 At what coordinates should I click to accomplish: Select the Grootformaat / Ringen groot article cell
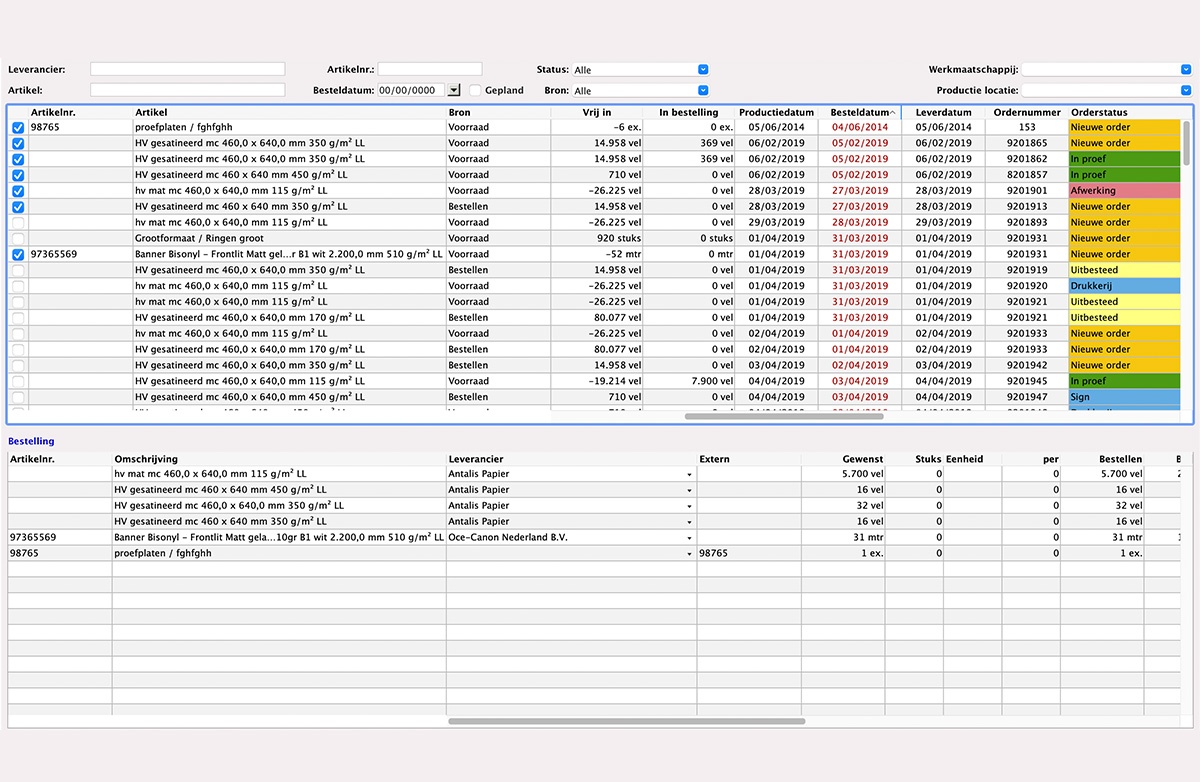pyautogui.click(x=290, y=239)
